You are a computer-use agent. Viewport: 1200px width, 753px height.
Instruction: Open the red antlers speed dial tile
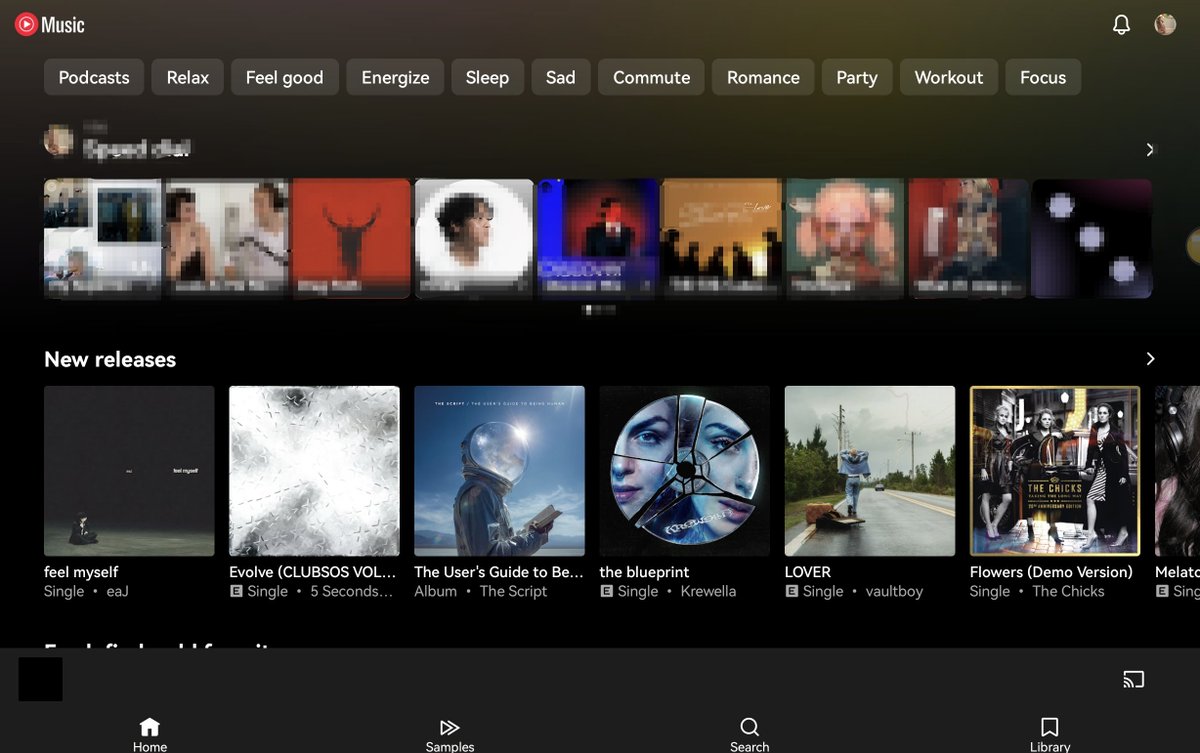[x=351, y=238]
